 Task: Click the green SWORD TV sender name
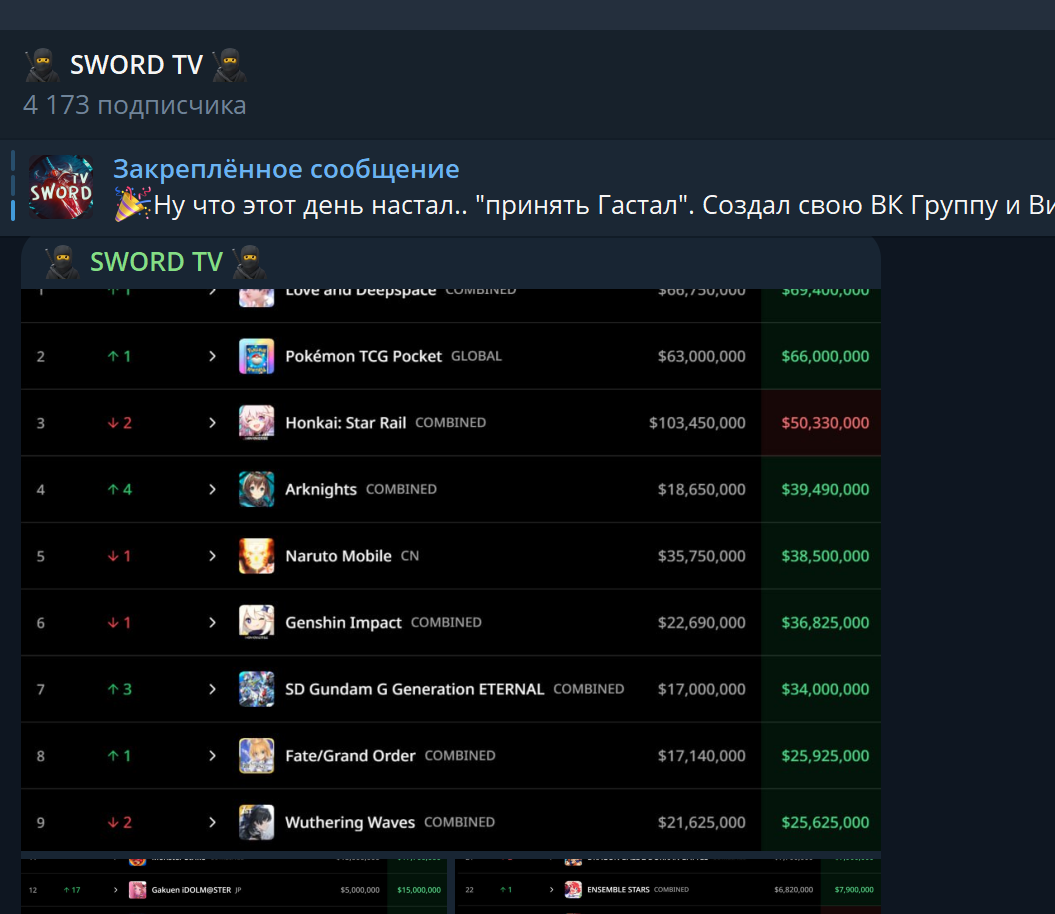point(156,262)
